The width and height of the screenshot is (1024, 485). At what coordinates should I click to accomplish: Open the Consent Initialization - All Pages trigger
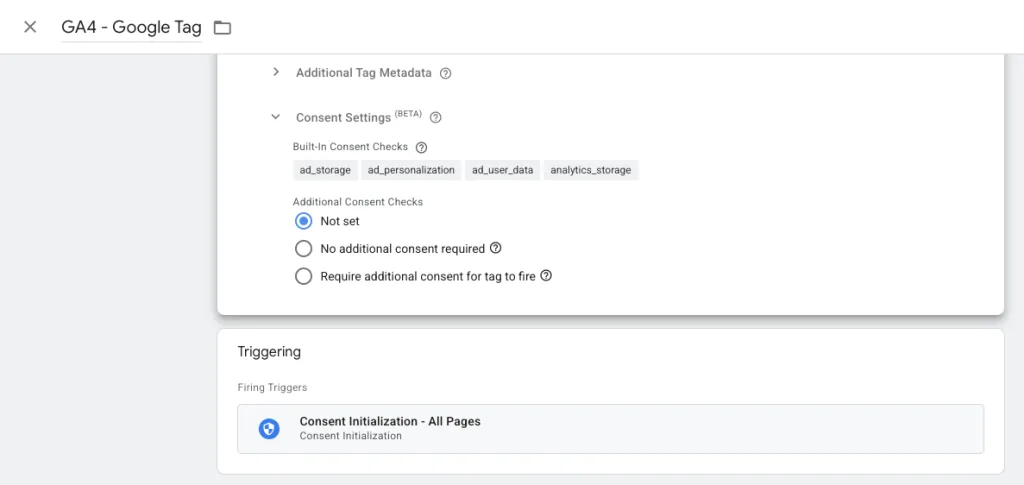pos(610,429)
